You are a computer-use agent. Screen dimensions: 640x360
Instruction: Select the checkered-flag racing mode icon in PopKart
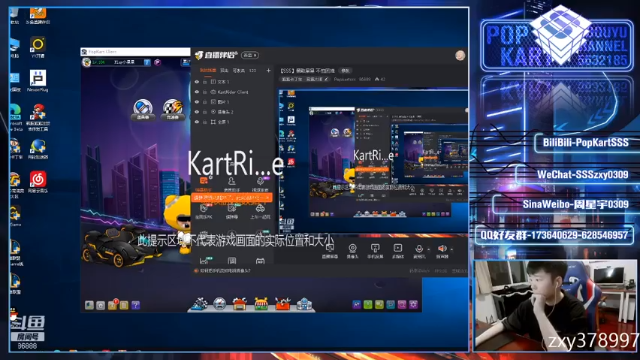coord(173,109)
